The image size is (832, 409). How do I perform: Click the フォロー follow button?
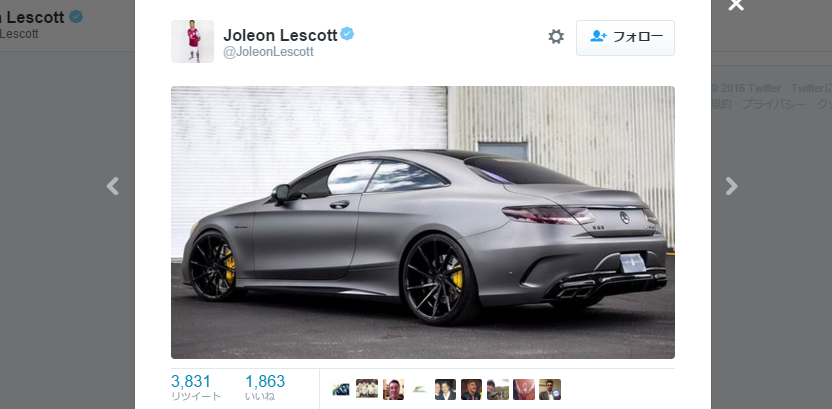625,38
